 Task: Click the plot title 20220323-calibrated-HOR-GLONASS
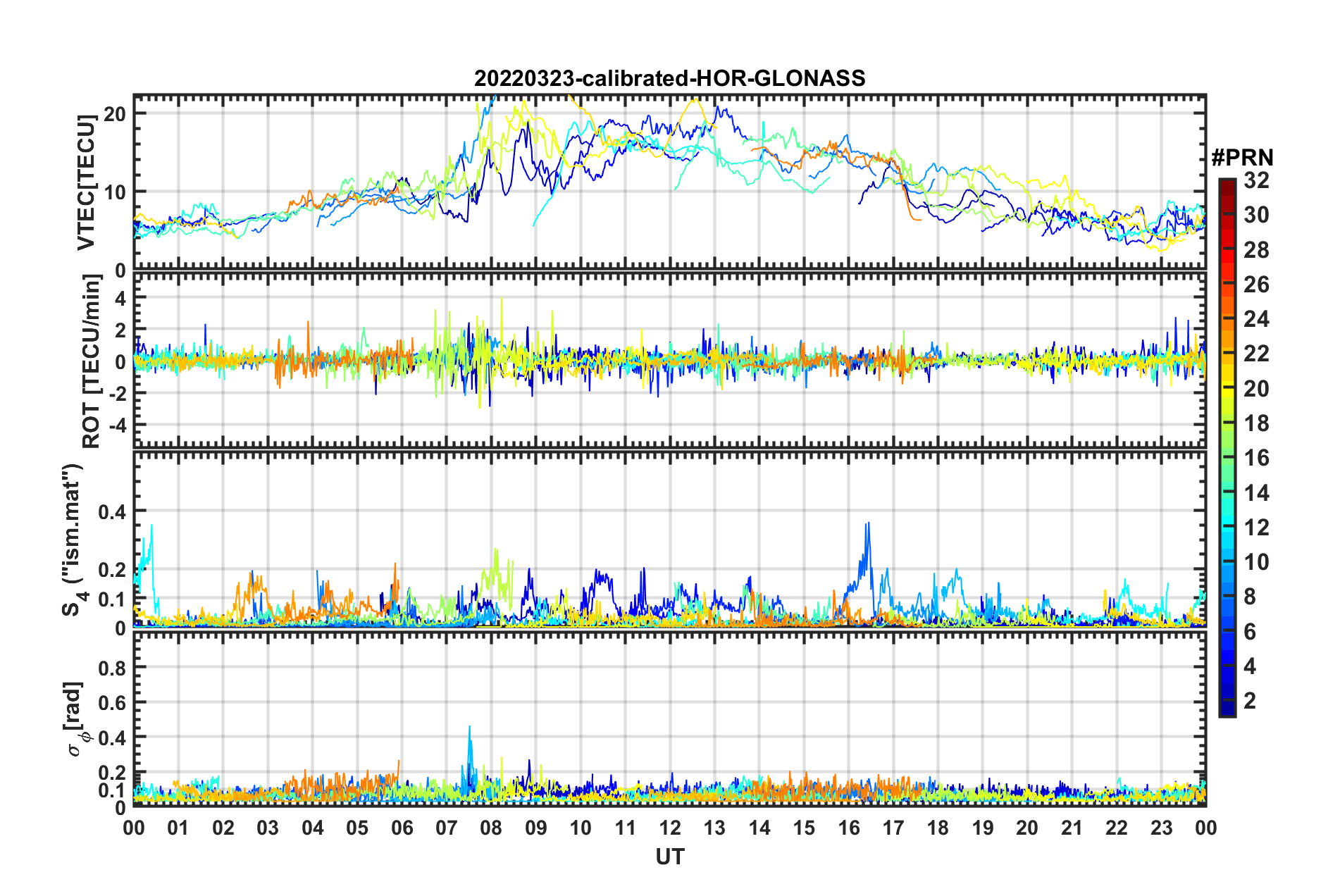coord(669,77)
